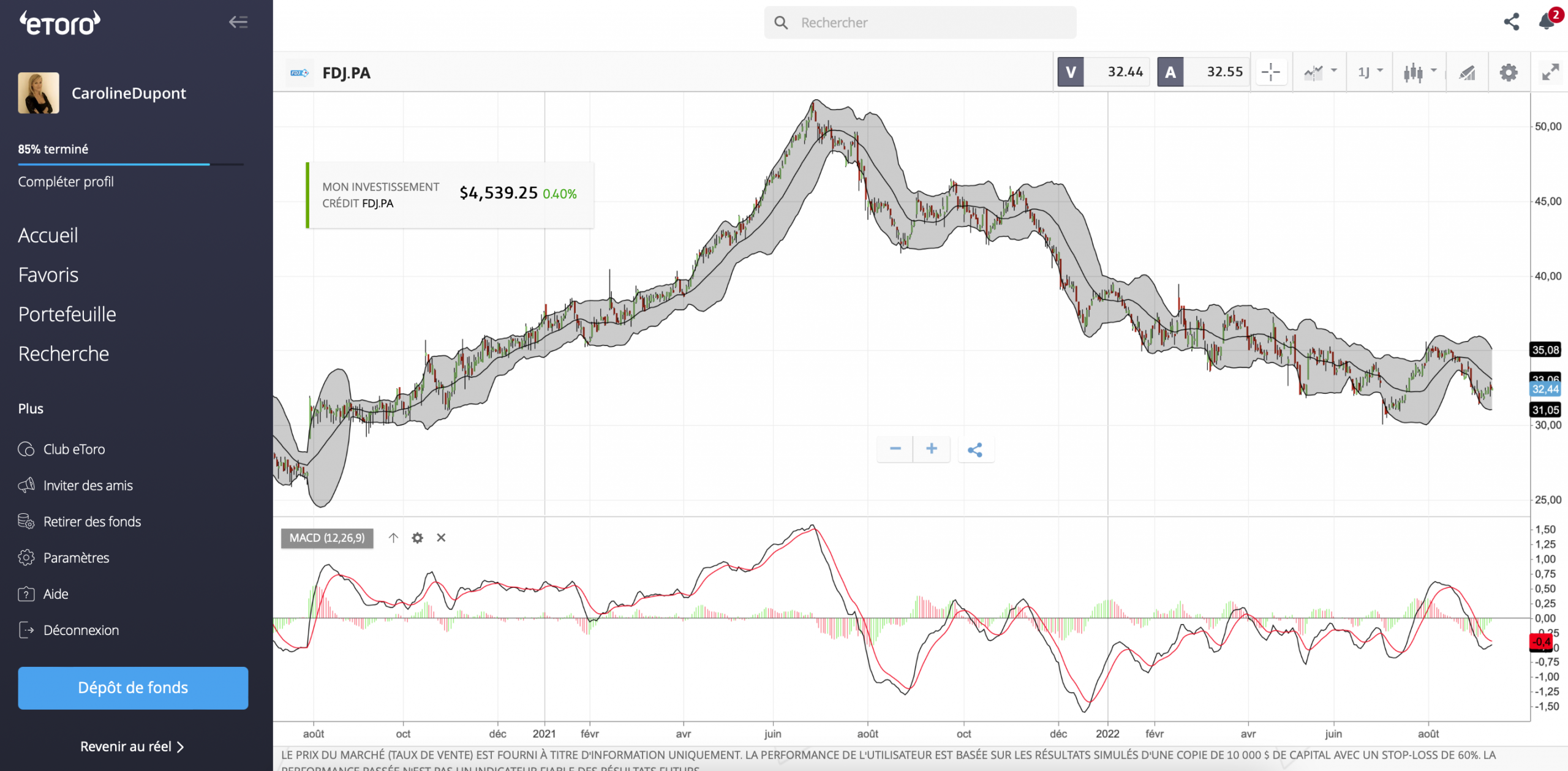Viewport: 1568px width, 771px height.
Task: Open notifications bell with 2 badge
Action: 1548,21
